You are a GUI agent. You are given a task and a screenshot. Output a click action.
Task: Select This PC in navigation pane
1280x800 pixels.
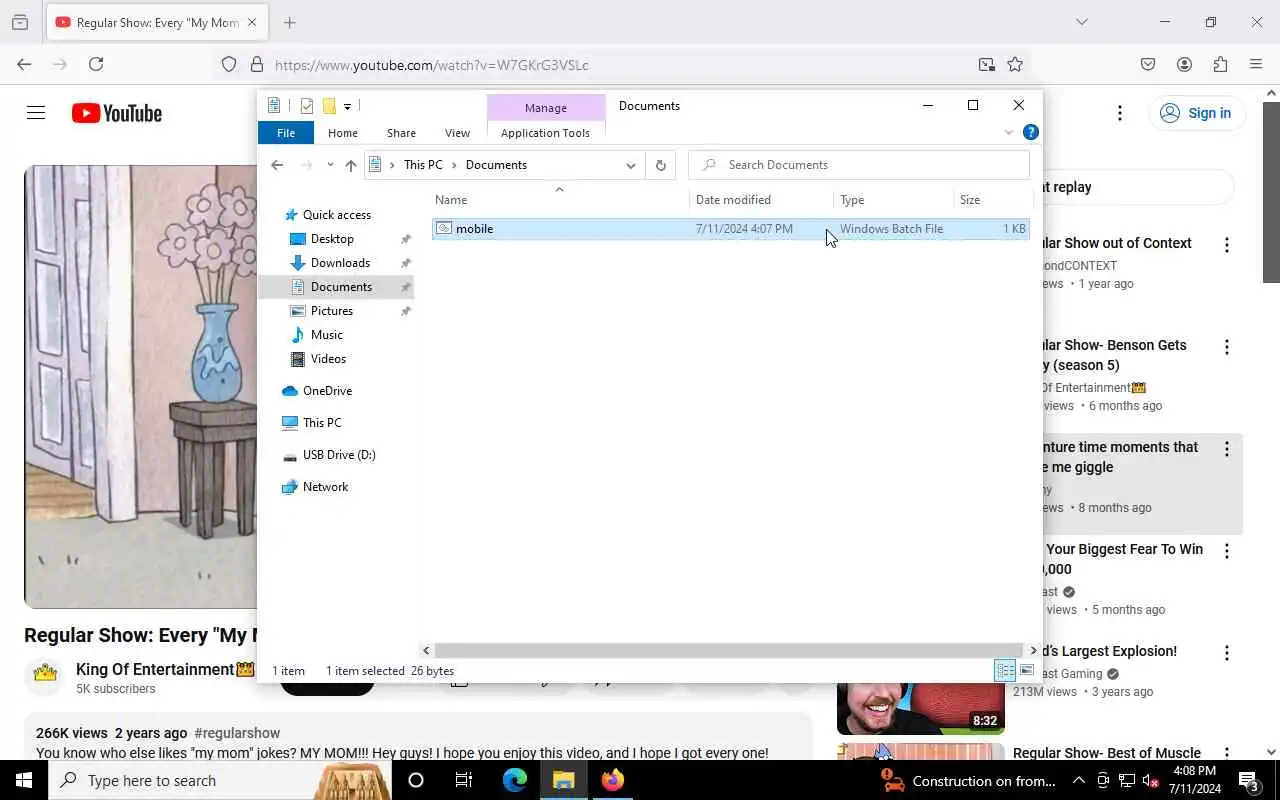click(x=322, y=423)
